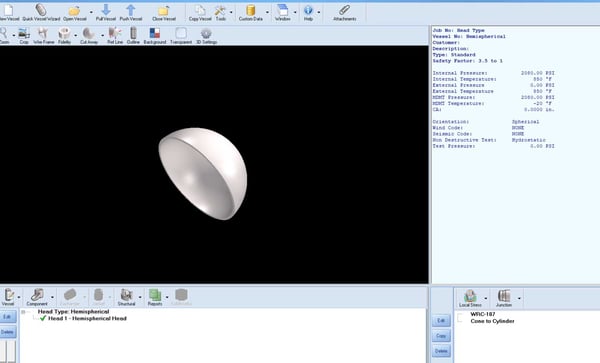Toggle Transparent rendering mode

pos(181,35)
